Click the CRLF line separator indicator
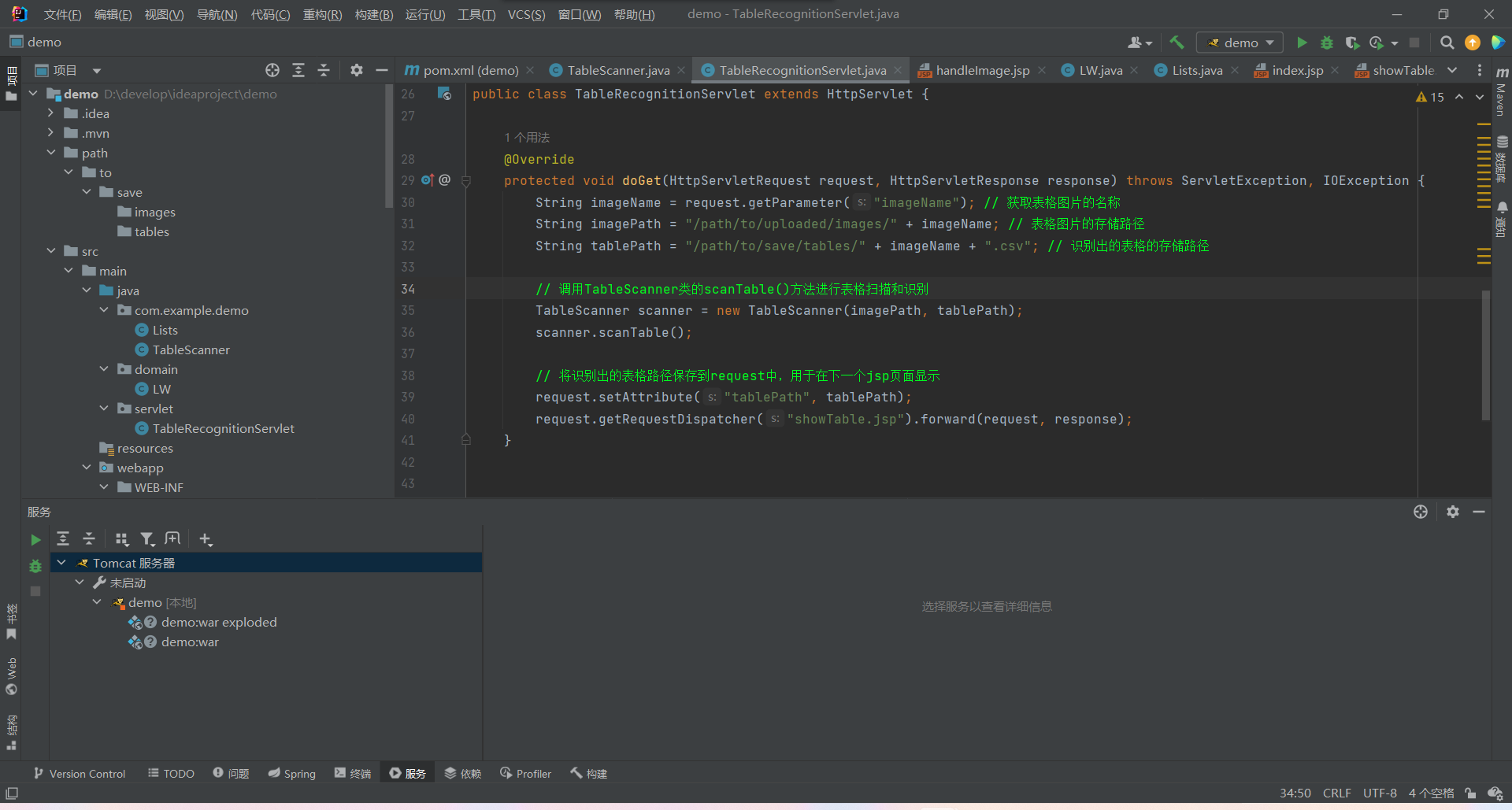1512x810 pixels. click(1336, 793)
